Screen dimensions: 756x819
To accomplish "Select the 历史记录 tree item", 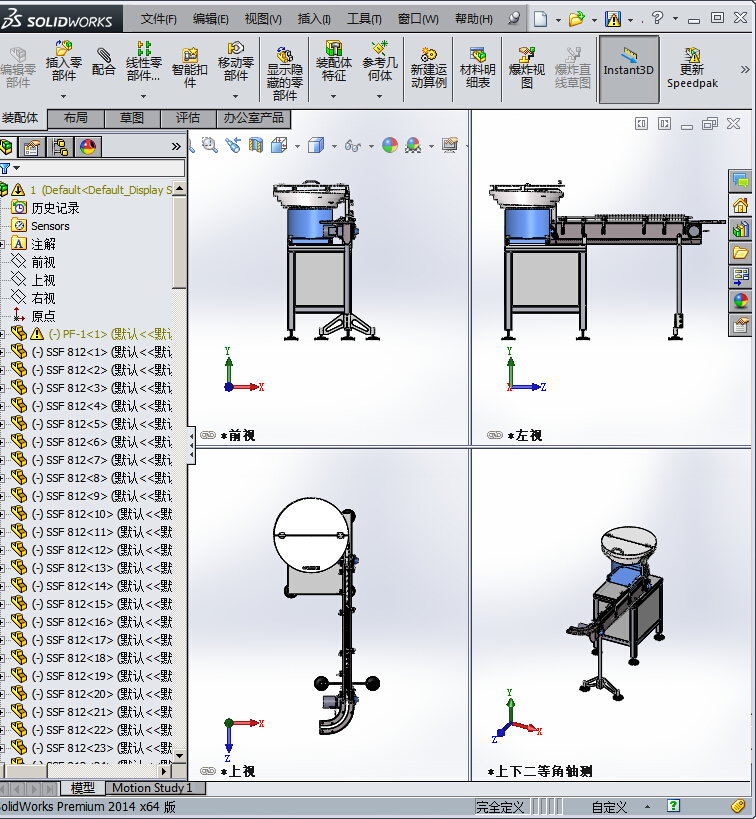I will 55,208.
